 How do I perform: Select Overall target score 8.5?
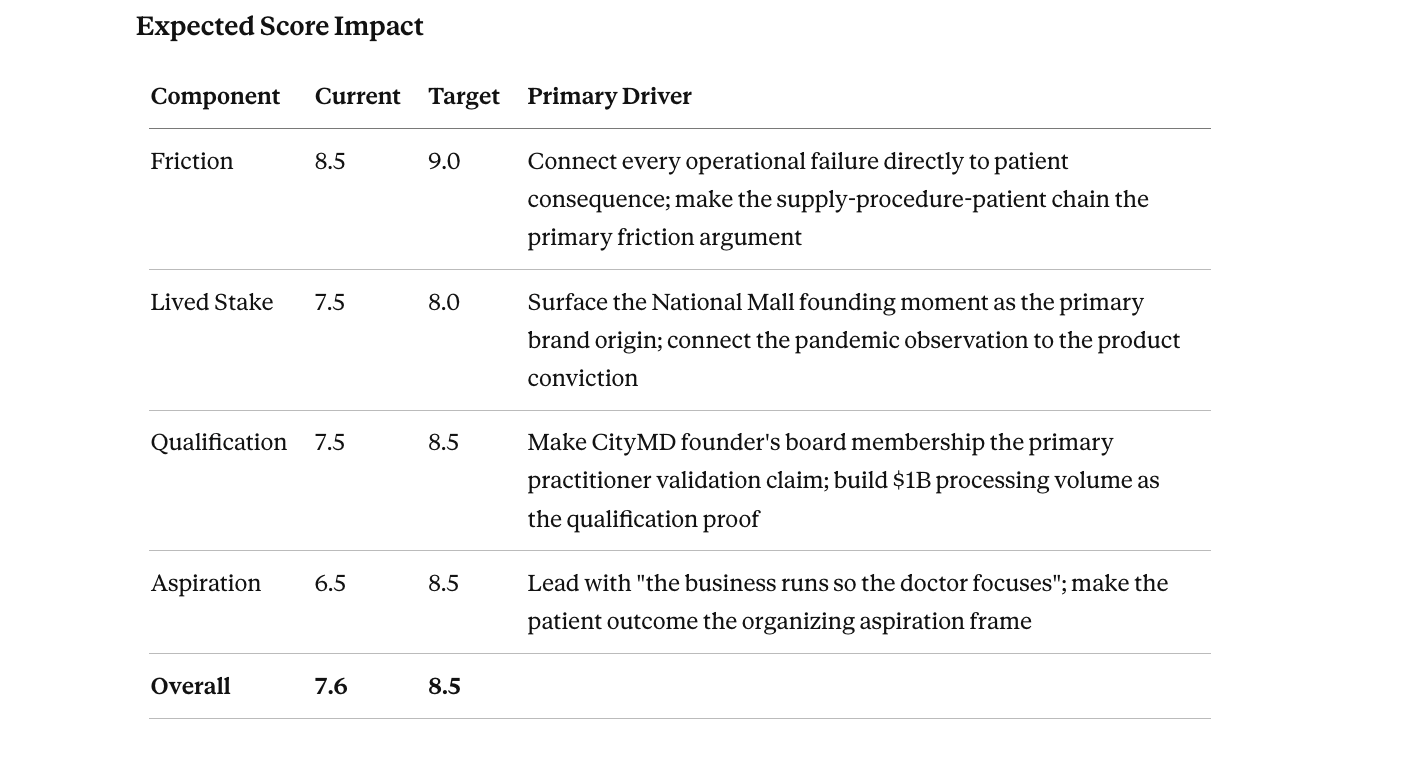[x=445, y=686]
